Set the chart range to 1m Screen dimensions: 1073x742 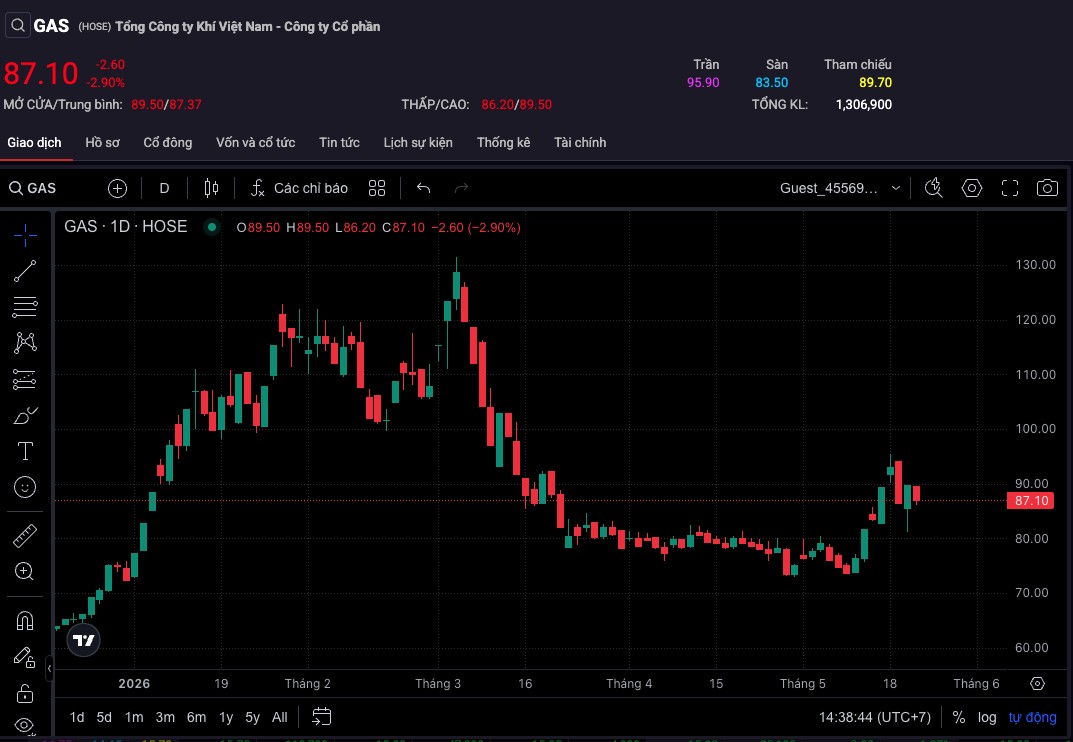[134, 717]
